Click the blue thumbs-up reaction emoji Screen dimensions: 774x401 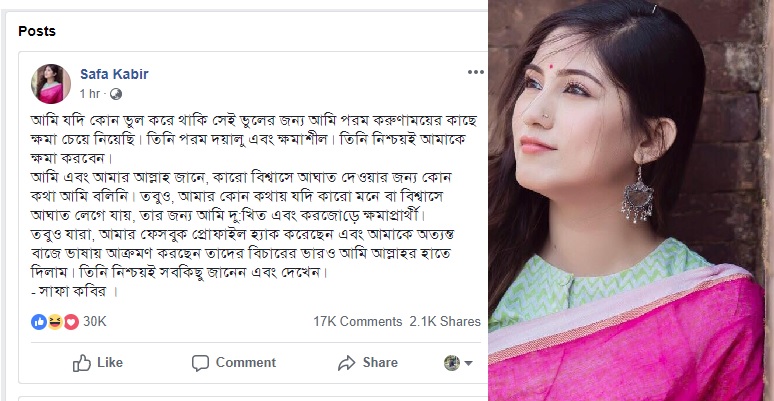click(39, 322)
